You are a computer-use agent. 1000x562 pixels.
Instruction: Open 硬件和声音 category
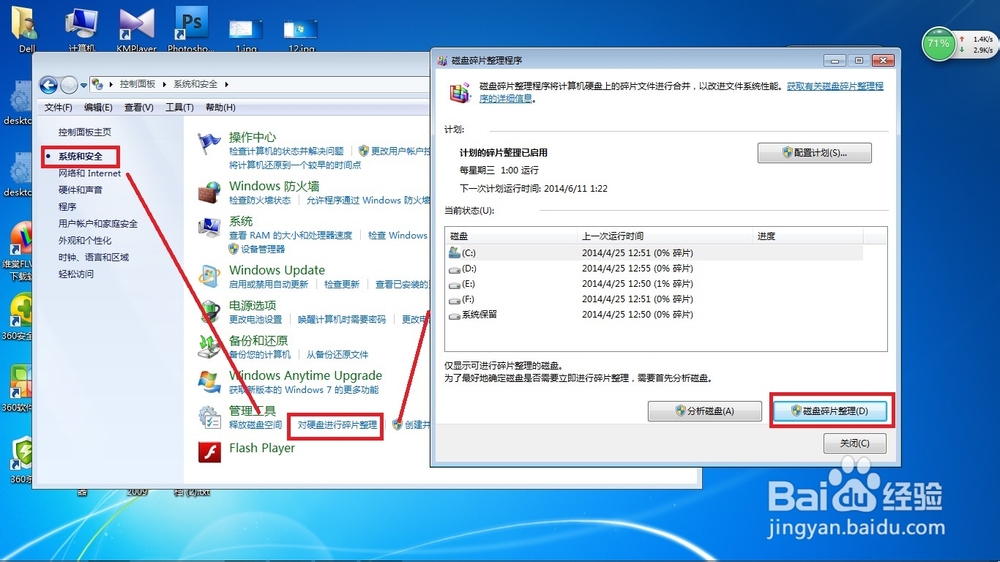tap(80, 189)
